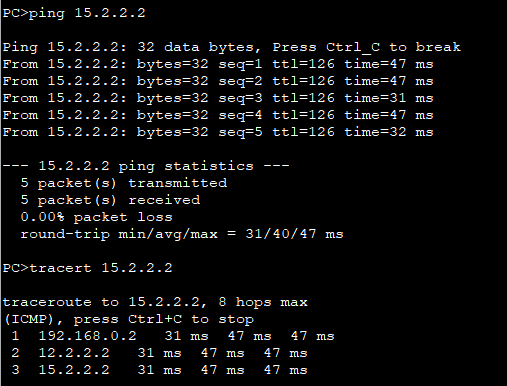The image size is (507, 386).
Task: Click the seq=1 ping reply line
Action: pyautogui.click(x=218, y=64)
